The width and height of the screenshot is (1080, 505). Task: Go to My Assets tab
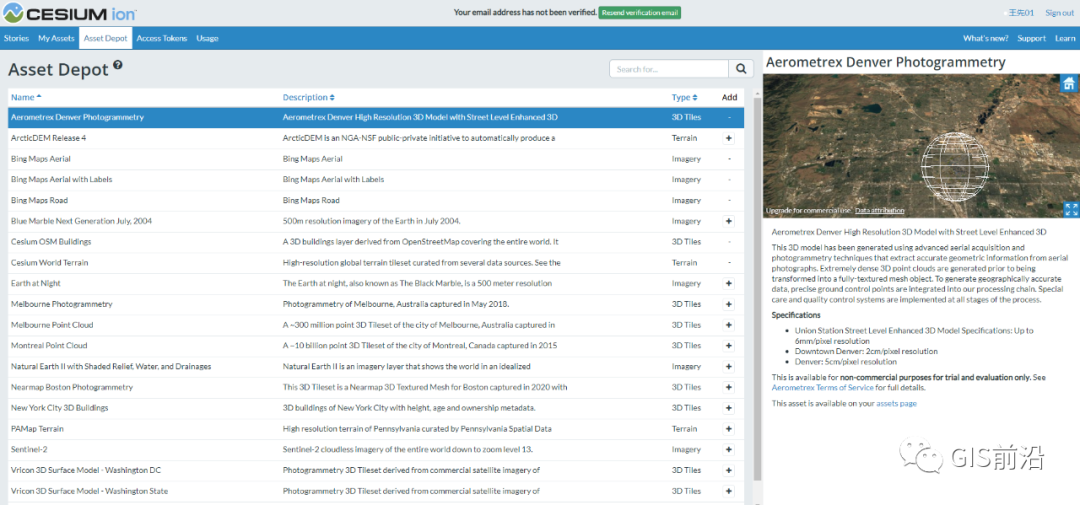pos(56,39)
